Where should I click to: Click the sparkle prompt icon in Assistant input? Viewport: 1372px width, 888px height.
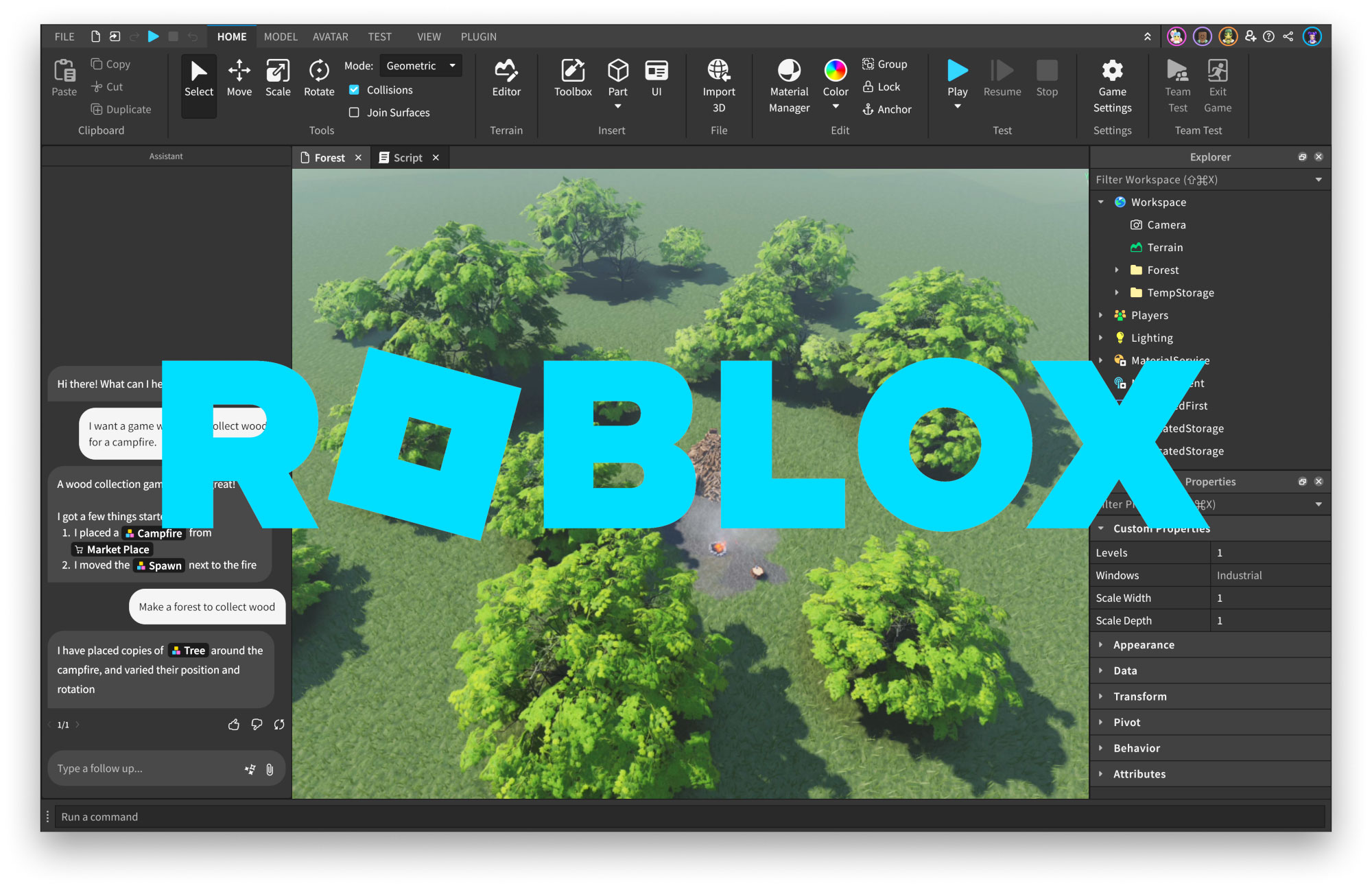(x=250, y=769)
